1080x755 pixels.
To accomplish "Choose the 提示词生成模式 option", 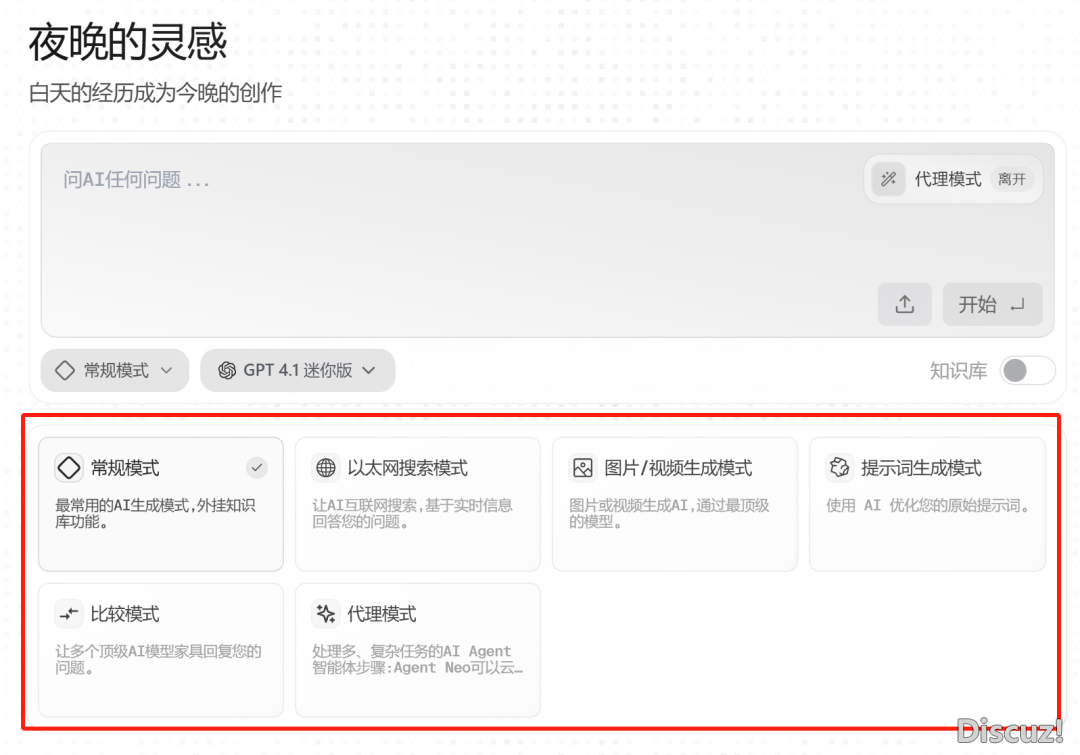I will tap(927, 504).
